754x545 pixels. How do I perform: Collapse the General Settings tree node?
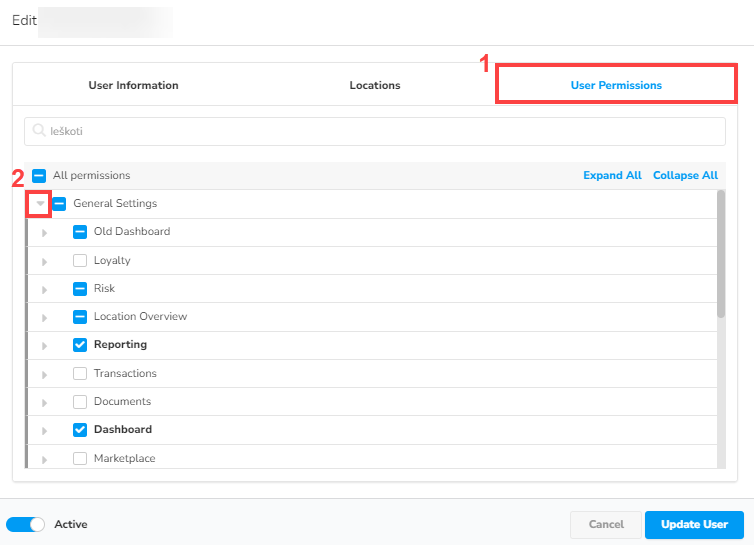click(x=40, y=204)
